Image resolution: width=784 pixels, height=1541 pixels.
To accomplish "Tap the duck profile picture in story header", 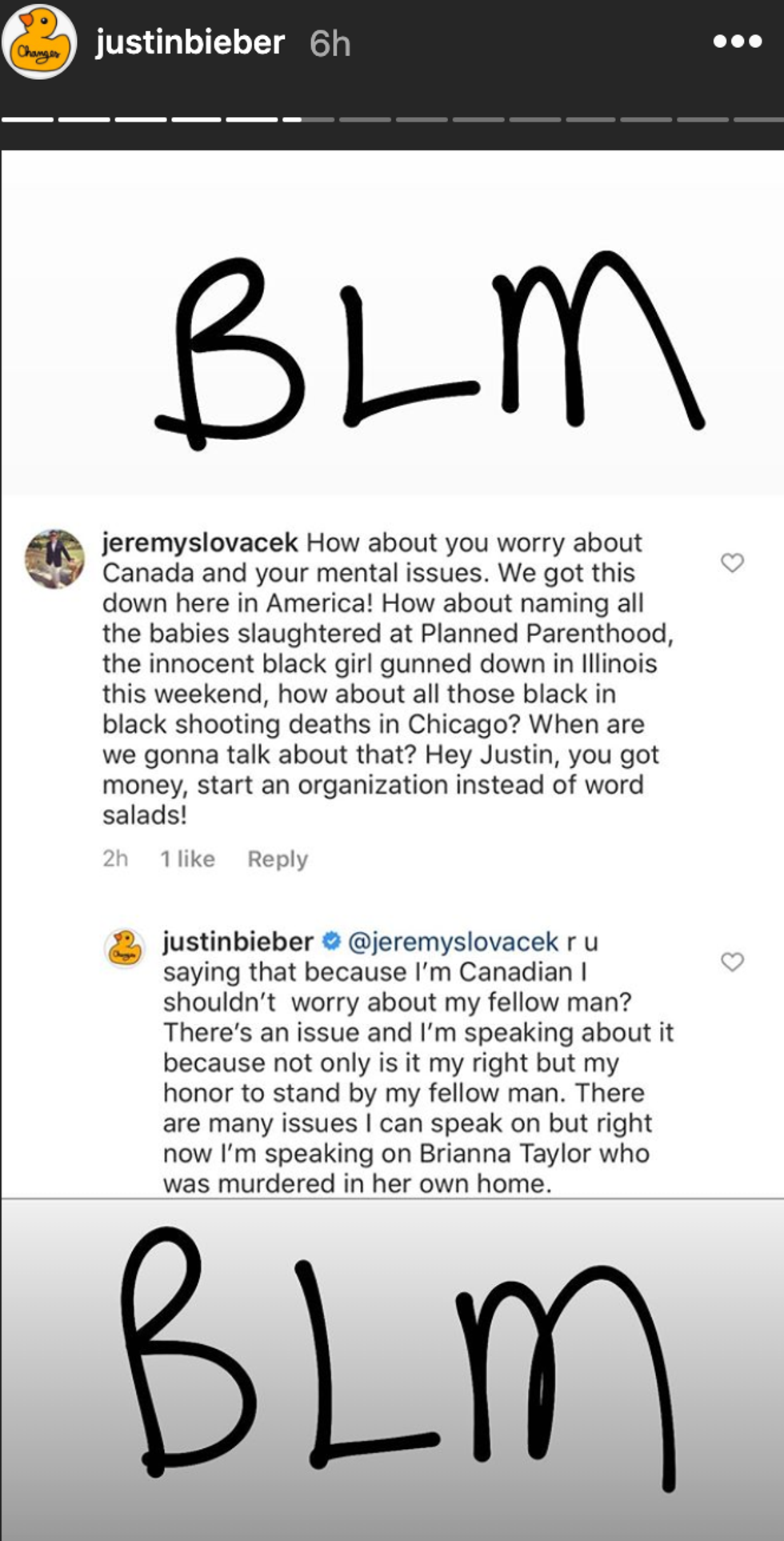I will (39, 42).
